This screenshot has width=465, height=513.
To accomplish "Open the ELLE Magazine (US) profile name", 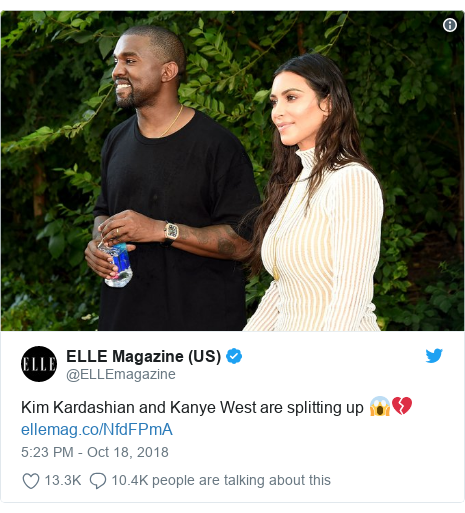I will 143,356.
